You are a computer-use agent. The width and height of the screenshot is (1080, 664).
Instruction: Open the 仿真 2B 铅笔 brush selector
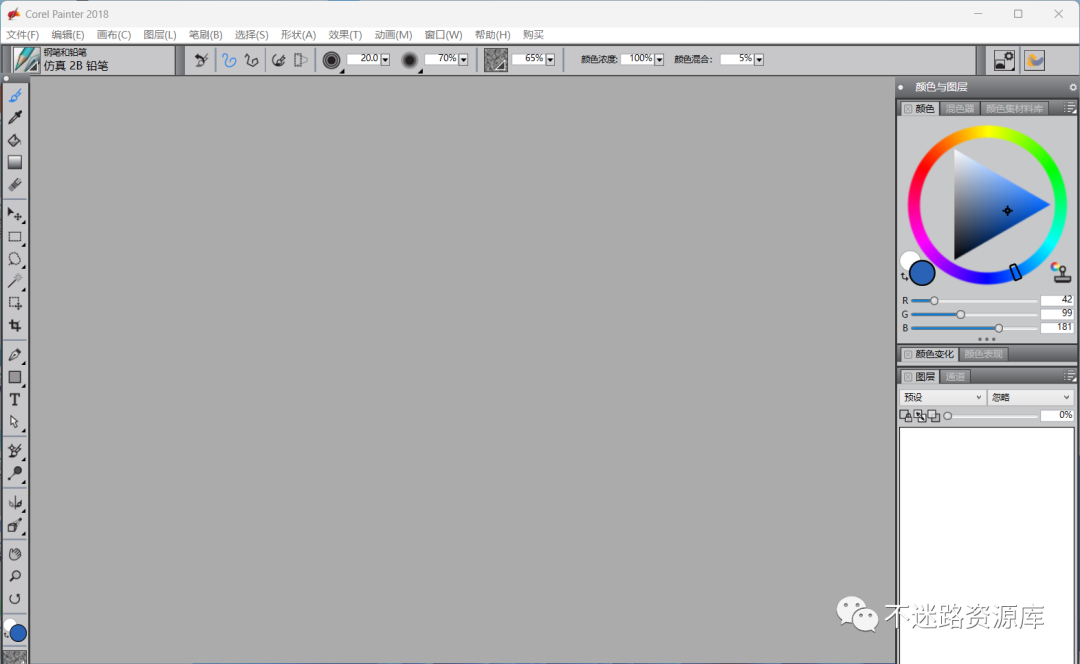click(94, 60)
